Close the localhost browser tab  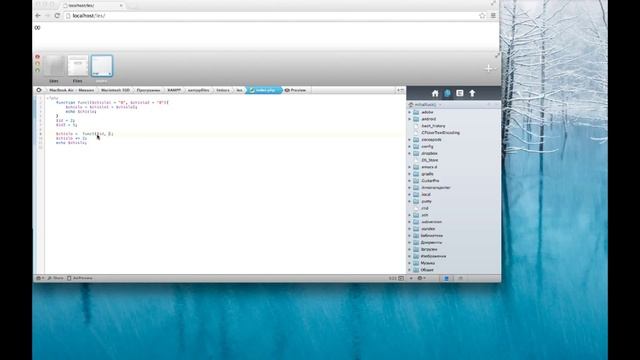tap(121, 5)
